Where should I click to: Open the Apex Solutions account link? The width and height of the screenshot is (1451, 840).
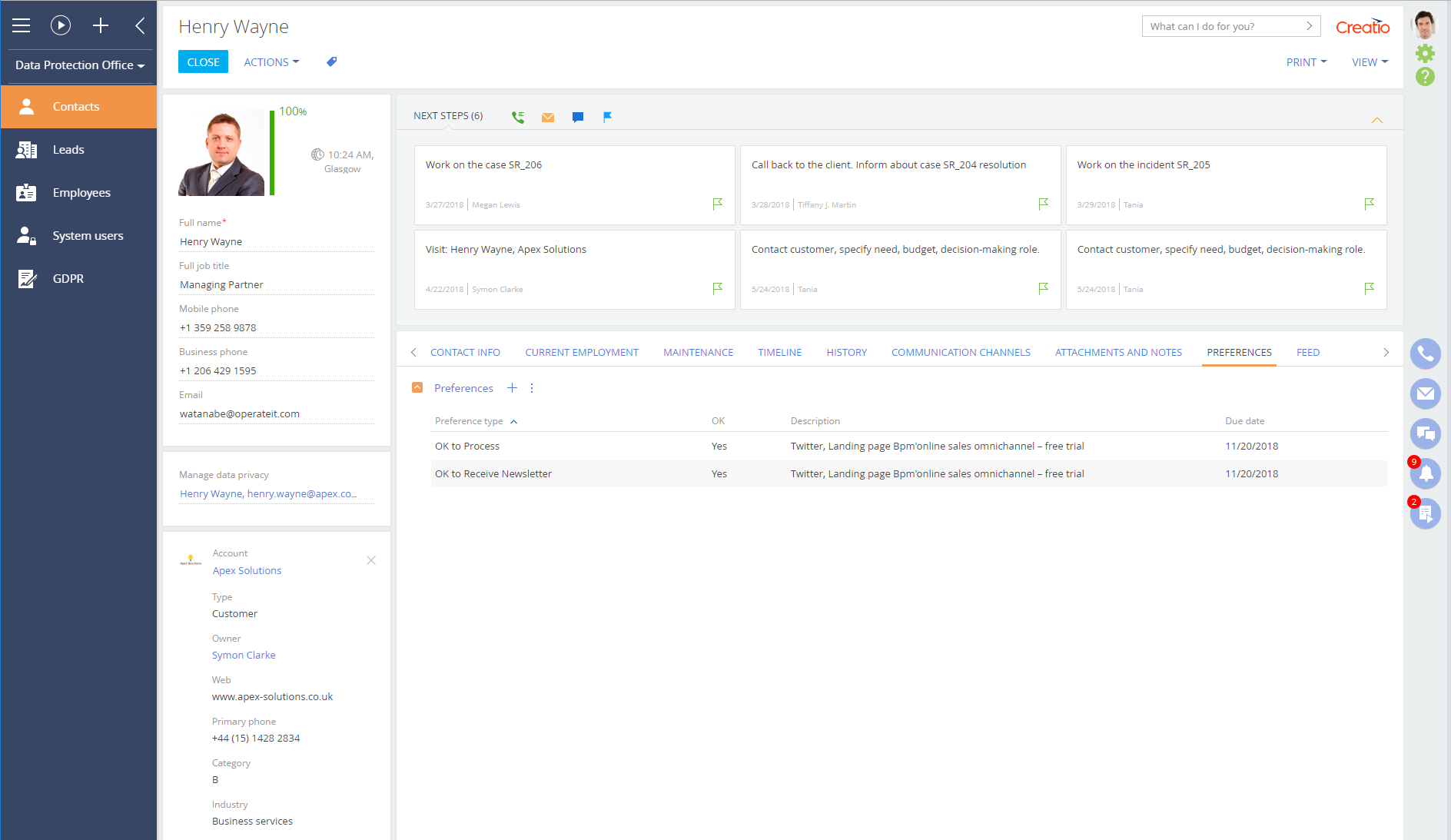tap(247, 570)
